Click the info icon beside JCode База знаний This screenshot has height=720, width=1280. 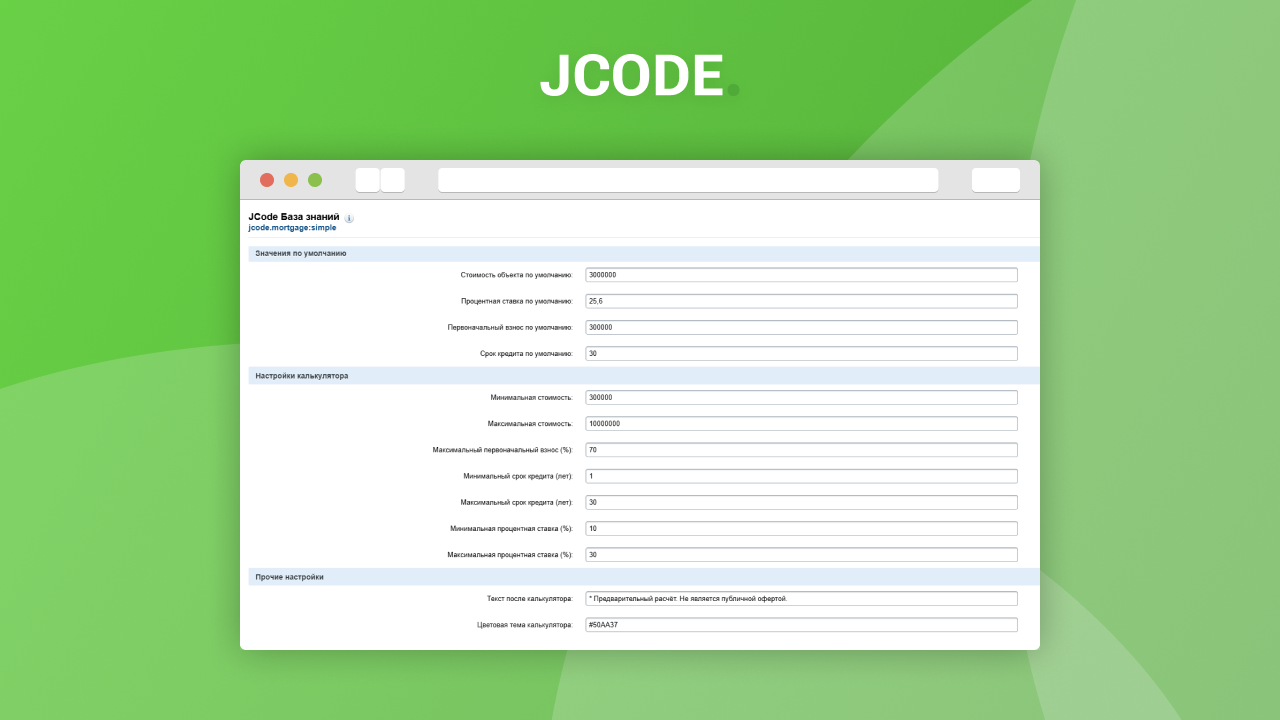349,218
